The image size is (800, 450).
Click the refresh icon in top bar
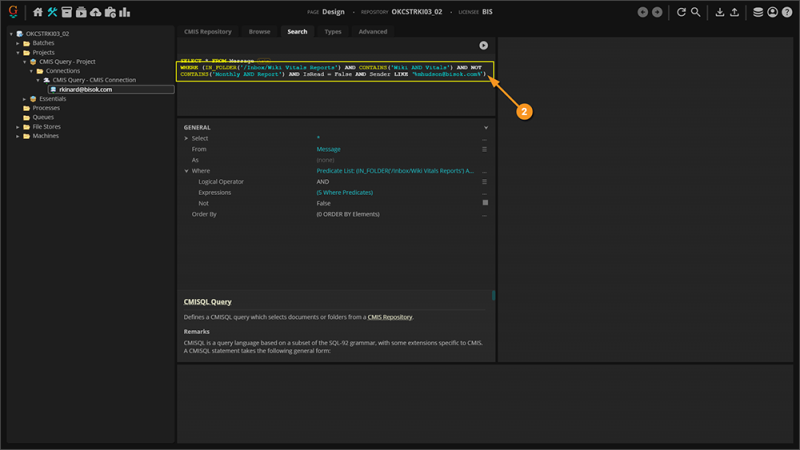[x=681, y=12]
